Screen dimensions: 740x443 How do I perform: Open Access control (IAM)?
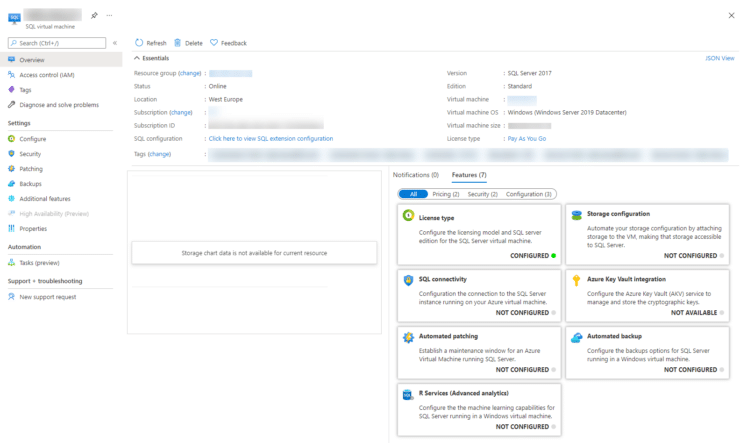click(47, 75)
